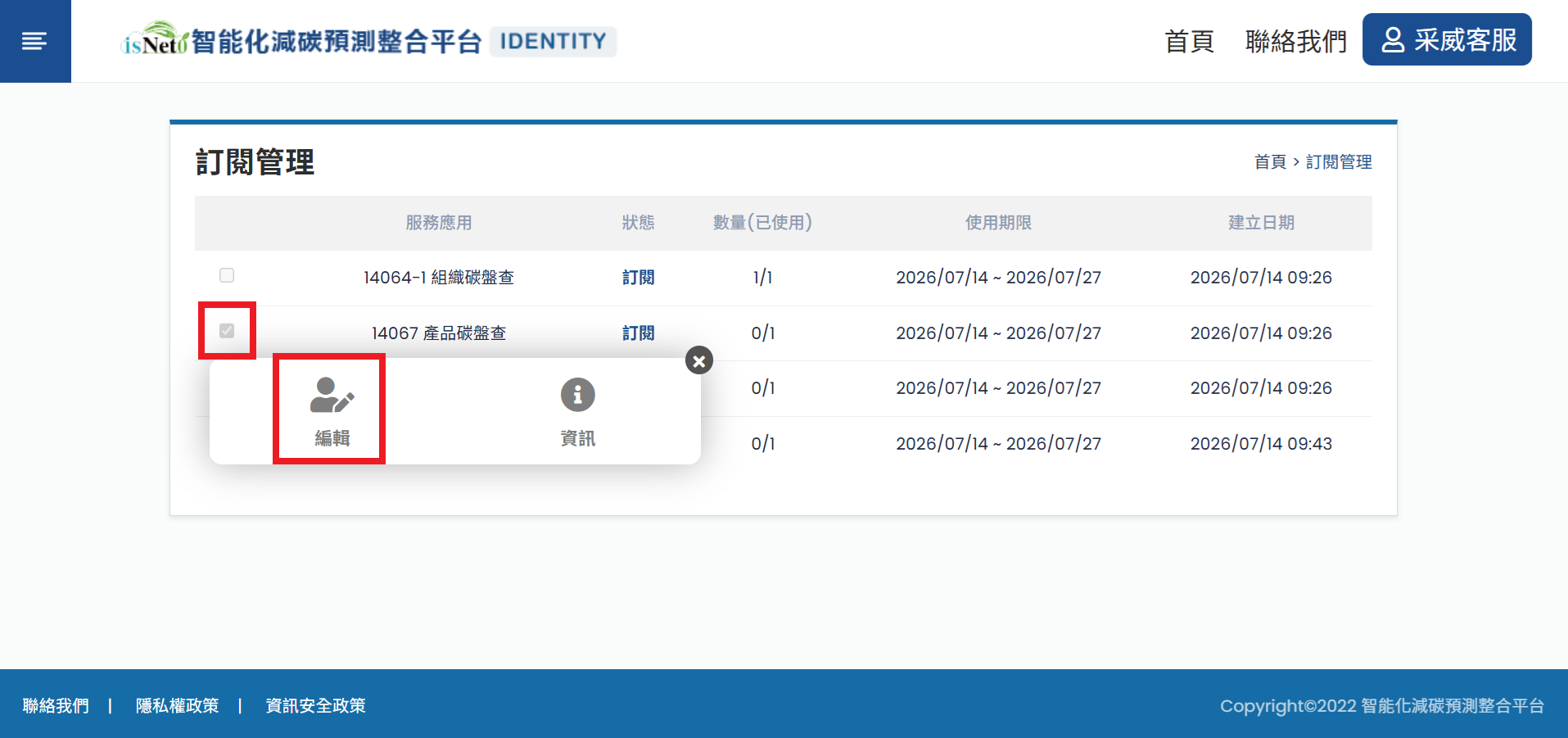Screen dimensions: 1568x738
Task: Click the 資訊 label in popup
Action: 577,438
